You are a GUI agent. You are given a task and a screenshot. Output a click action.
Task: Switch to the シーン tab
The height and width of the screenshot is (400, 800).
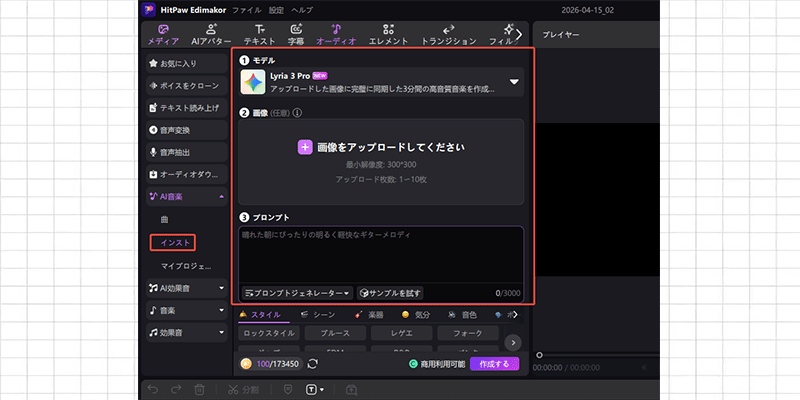pos(317,315)
